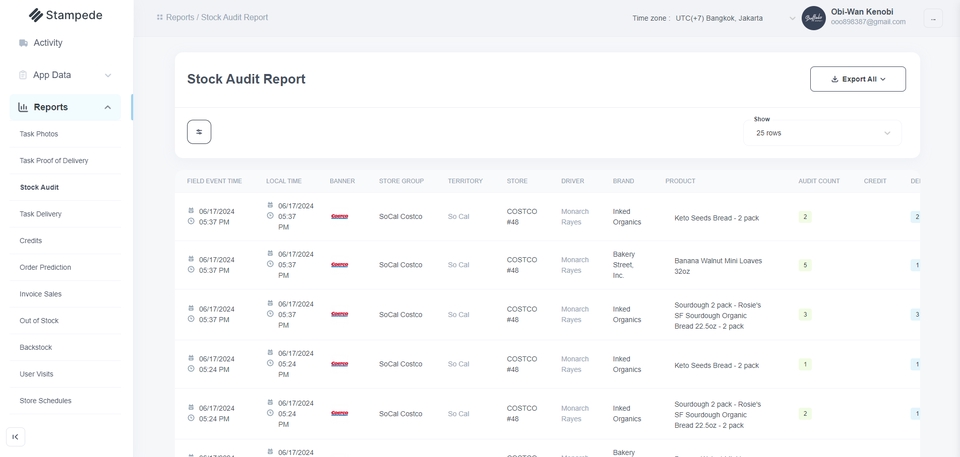The image size is (960, 457).
Task: Go to Order Prediction report
Action: (45, 268)
